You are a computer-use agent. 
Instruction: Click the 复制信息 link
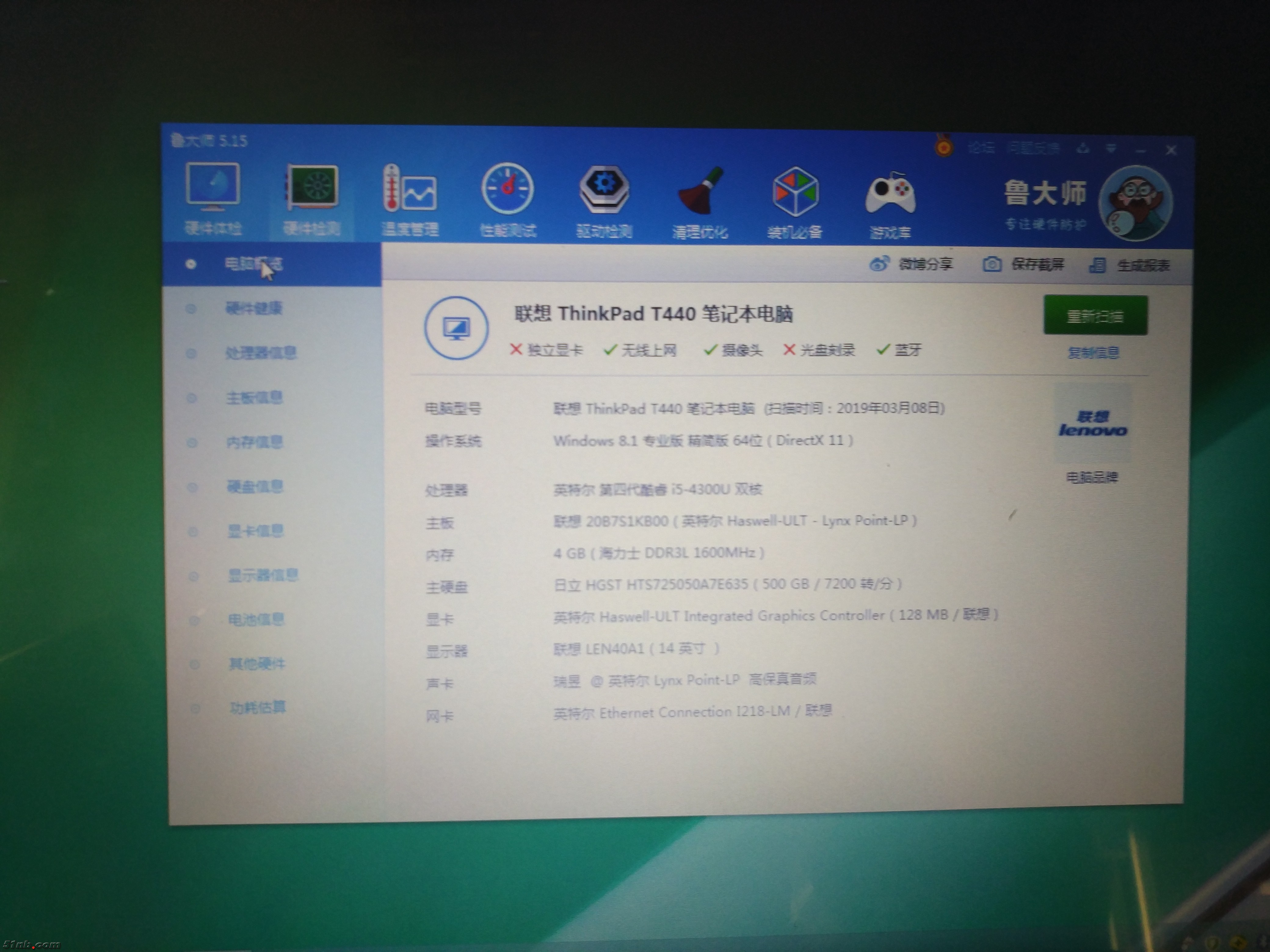[x=1093, y=353]
